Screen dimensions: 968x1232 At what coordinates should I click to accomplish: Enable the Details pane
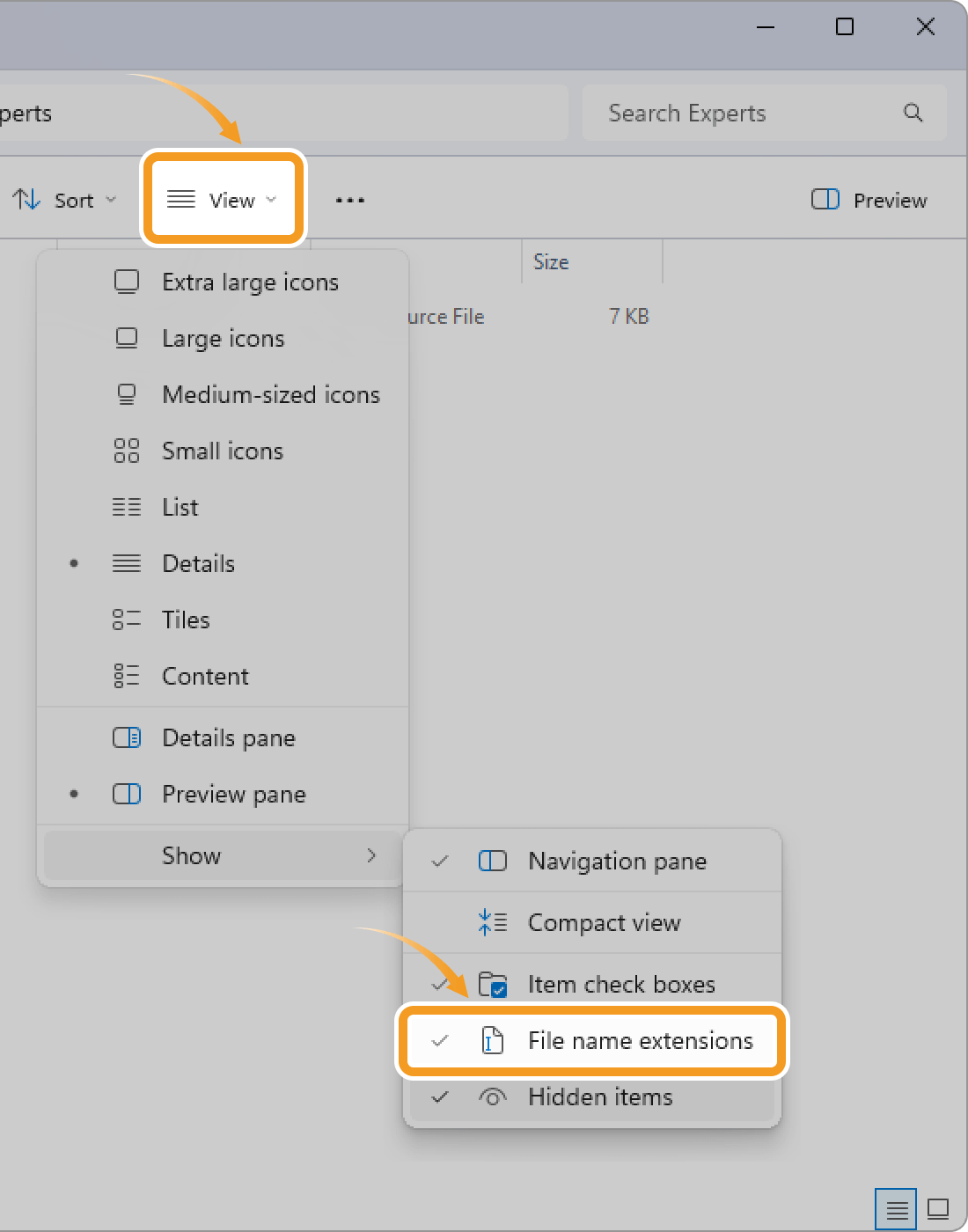[228, 738]
